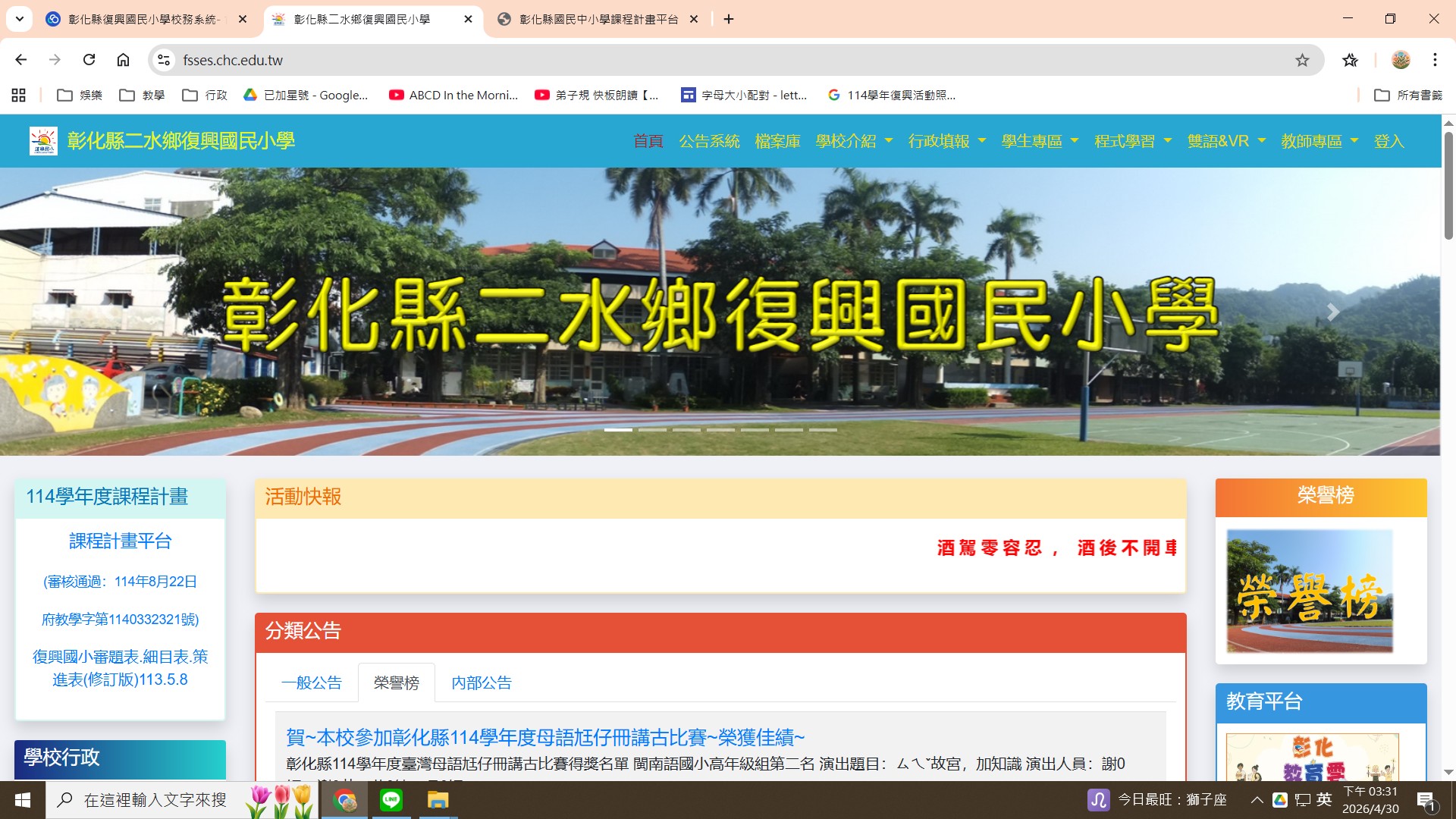Switch to the 榮譽榜 announcement tab
The width and height of the screenshot is (1456, 819).
(x=397, y=682)
